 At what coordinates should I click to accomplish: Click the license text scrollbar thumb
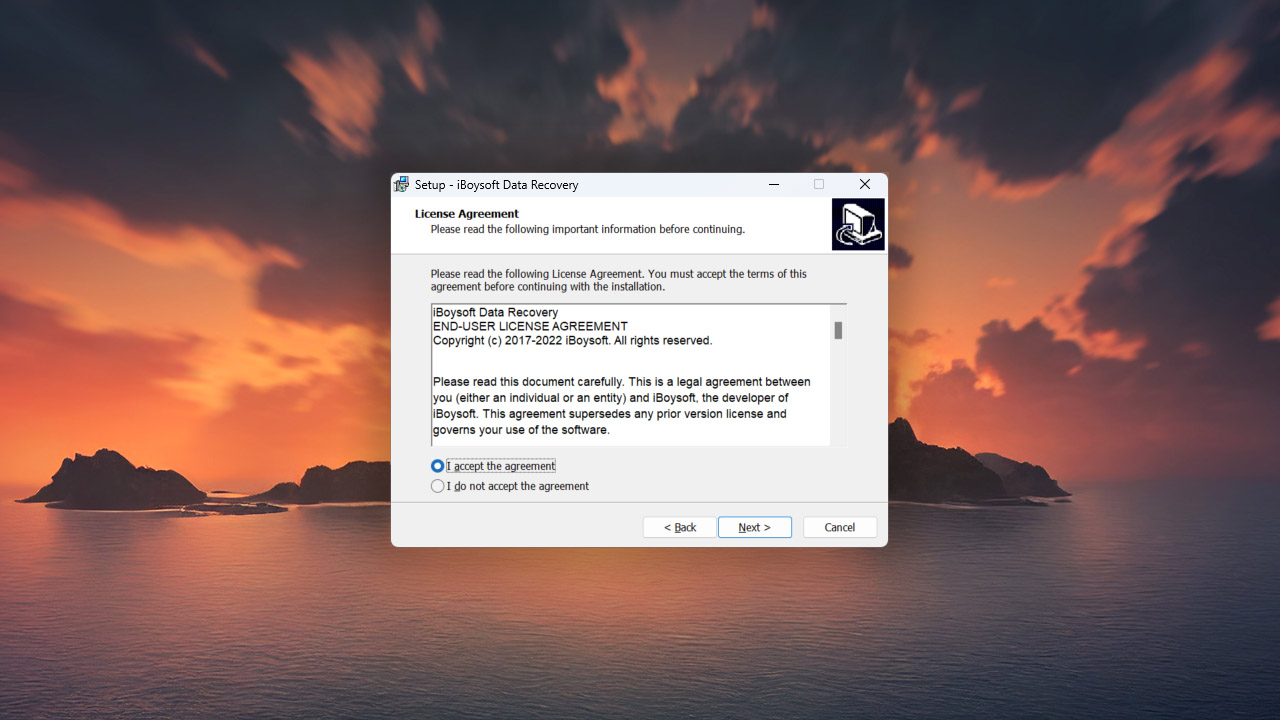coord(838,330)
